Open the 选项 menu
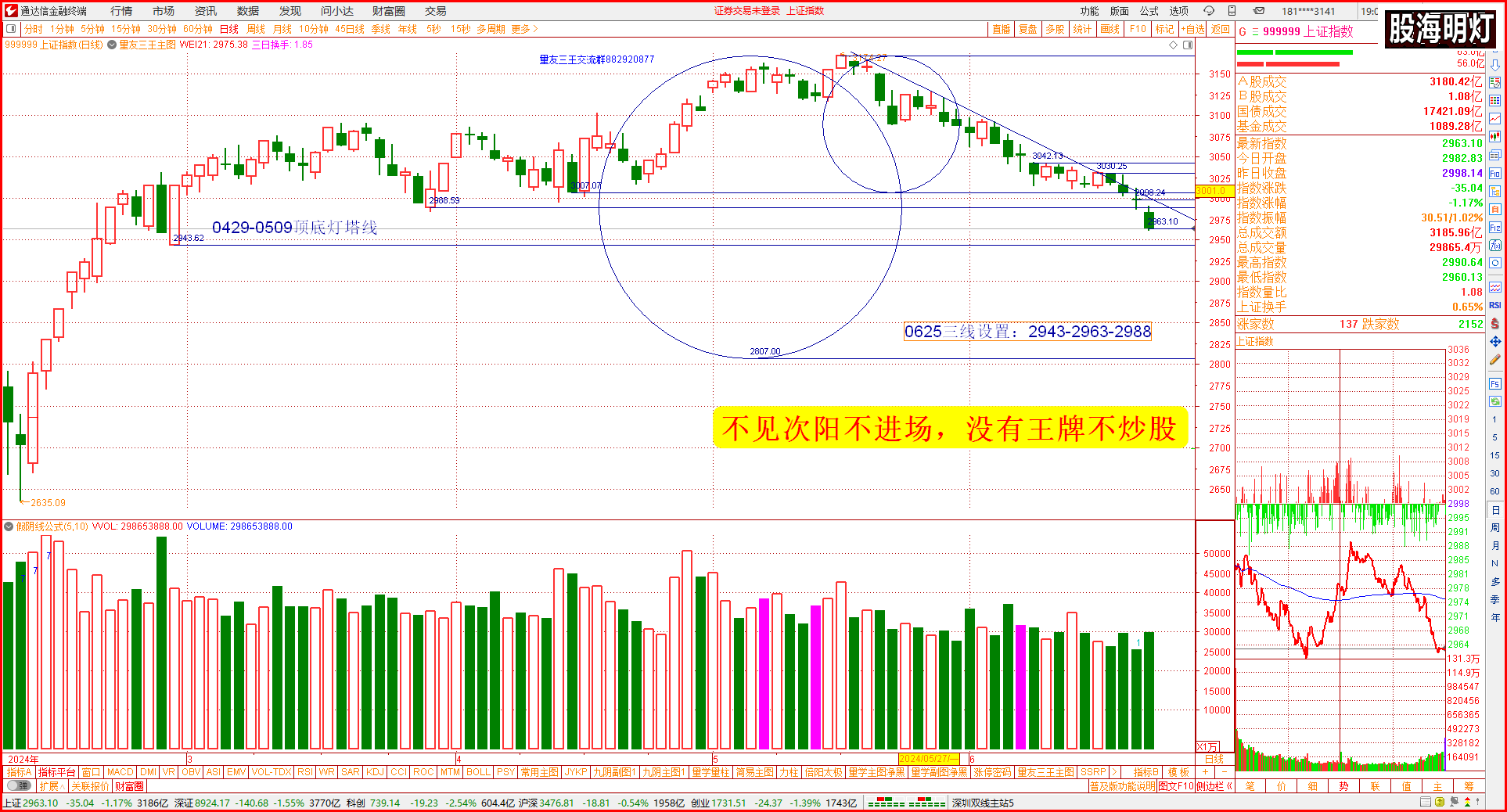This screenshot has width=1507, height=812. tap(1178, 11)
